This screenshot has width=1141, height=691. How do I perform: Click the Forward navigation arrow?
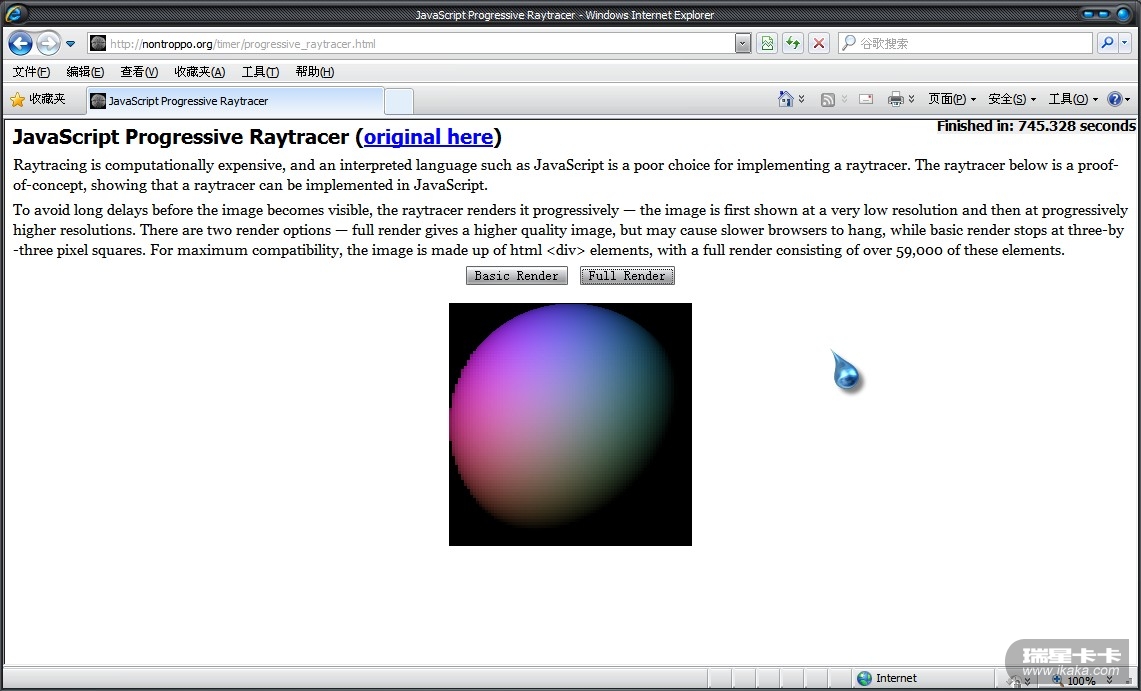click(48, 43)
